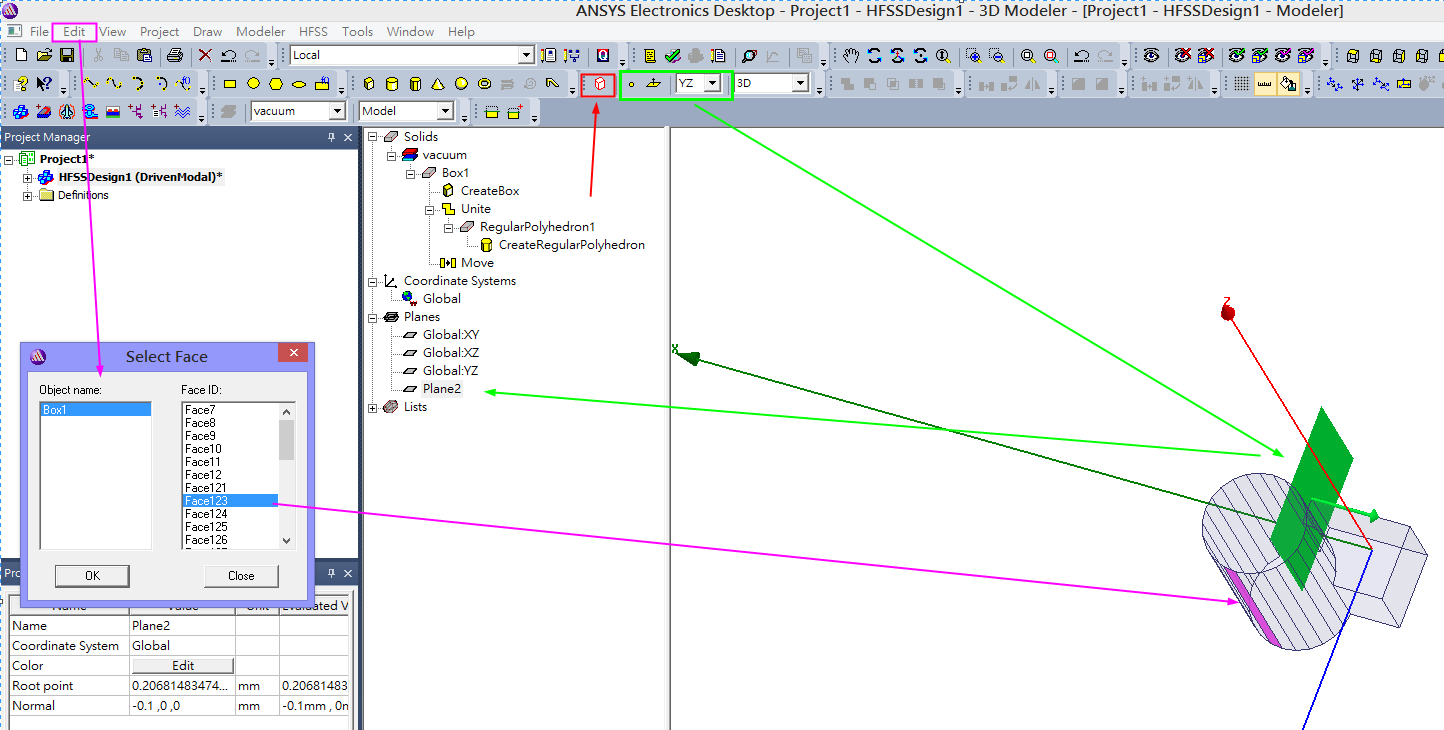Viewport: 1444px width, 730px height.
Task: Click the Color Edit button
Action: coord(183,666)
